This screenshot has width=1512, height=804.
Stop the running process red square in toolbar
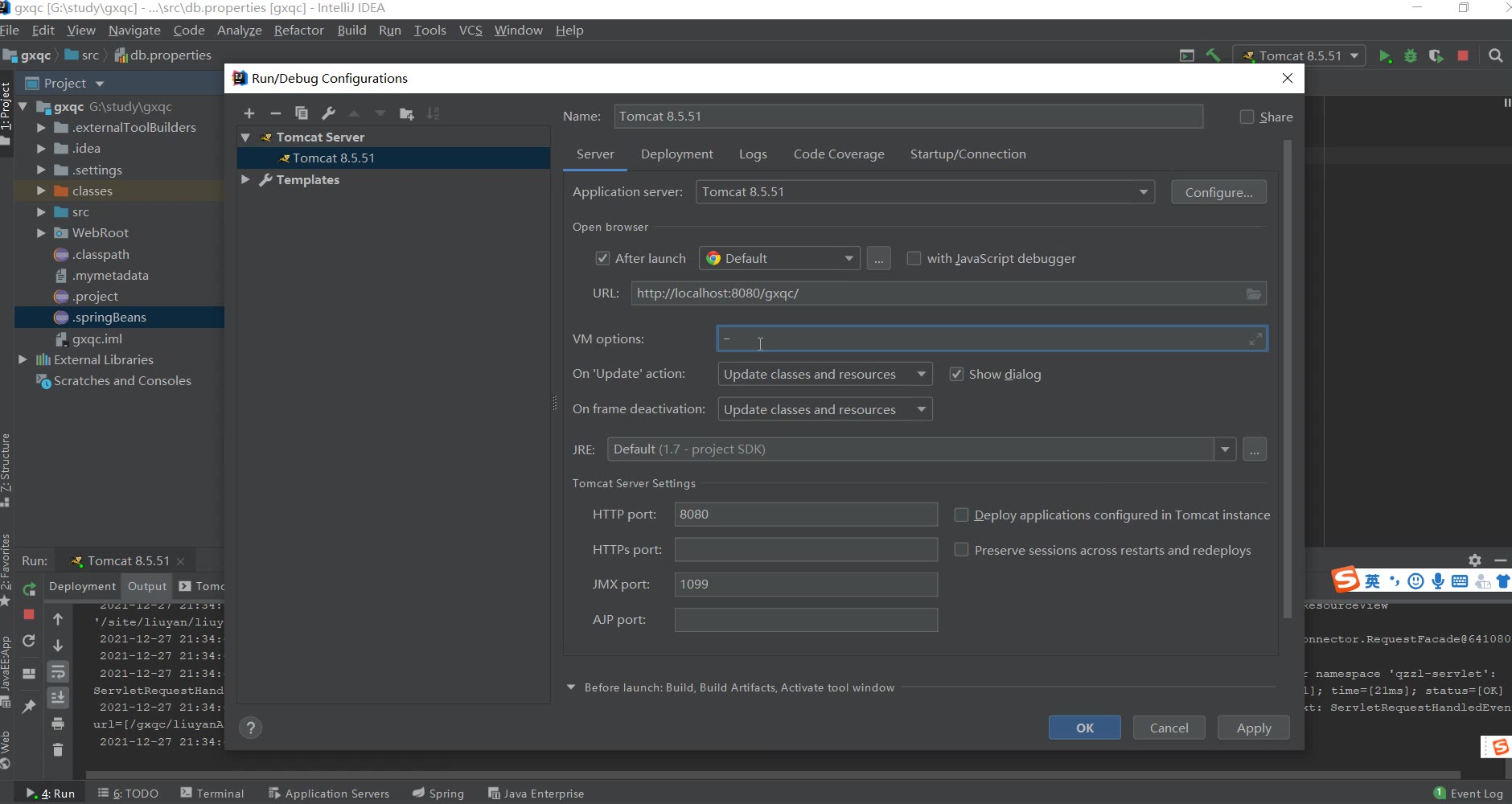click(1463, 55)
